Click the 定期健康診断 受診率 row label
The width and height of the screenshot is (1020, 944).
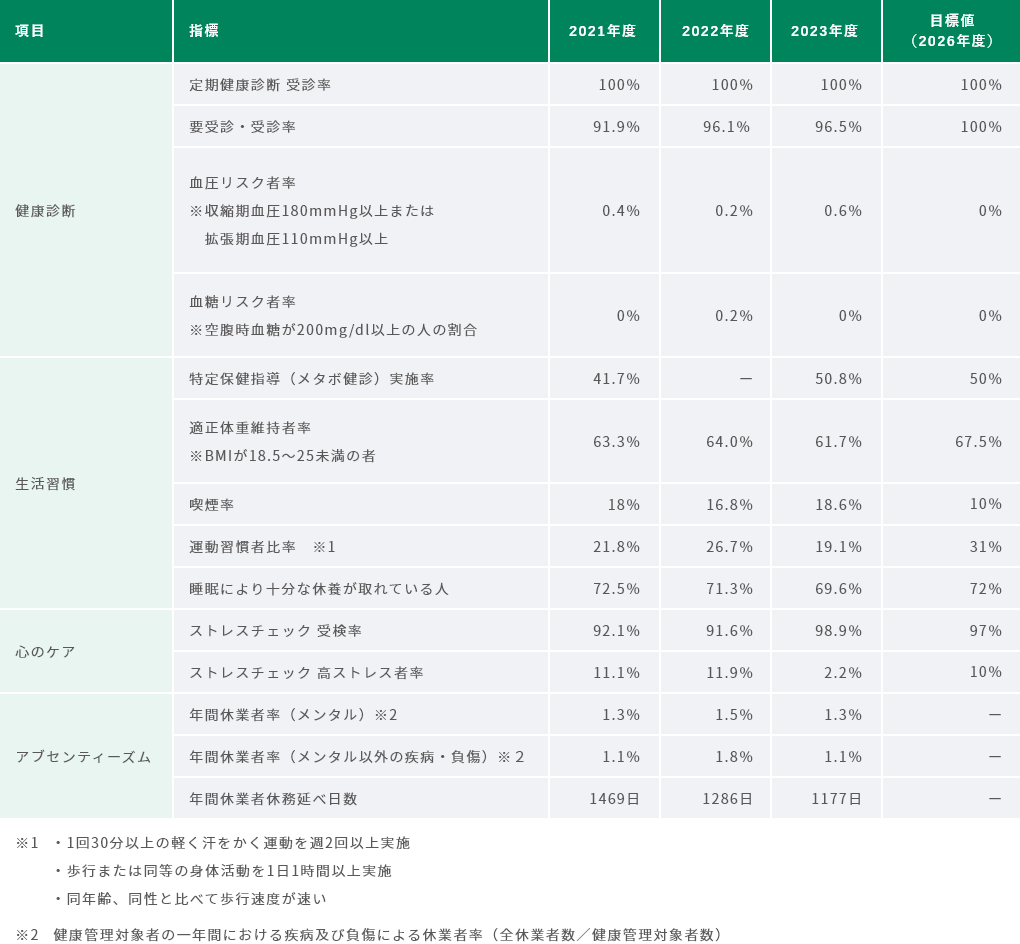click(260, 85)
